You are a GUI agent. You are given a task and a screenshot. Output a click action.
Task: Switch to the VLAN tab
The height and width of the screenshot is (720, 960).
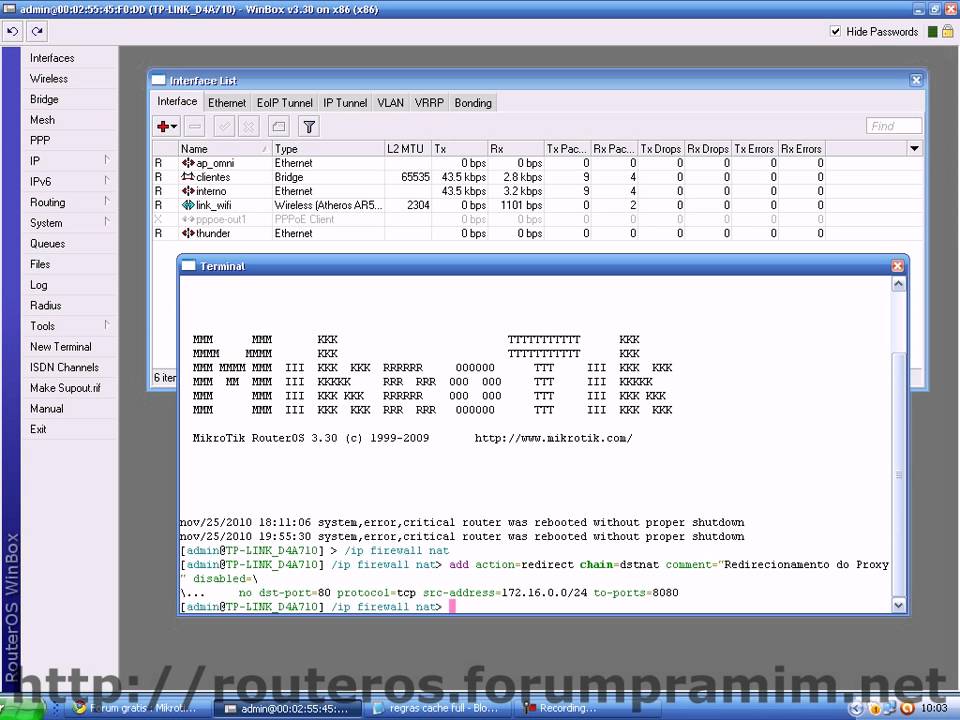point(391,103)
